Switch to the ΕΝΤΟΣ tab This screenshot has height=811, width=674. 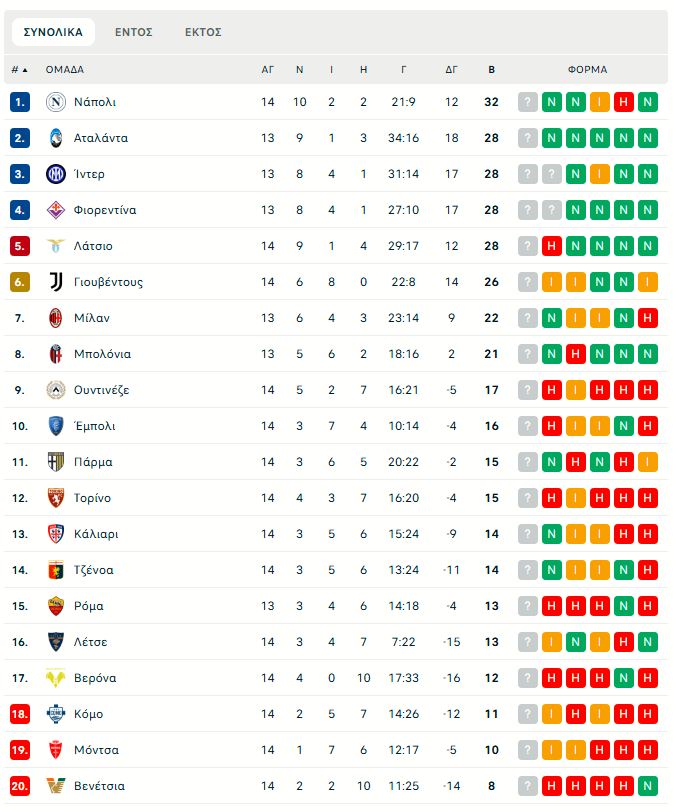[x=133, y=32]
